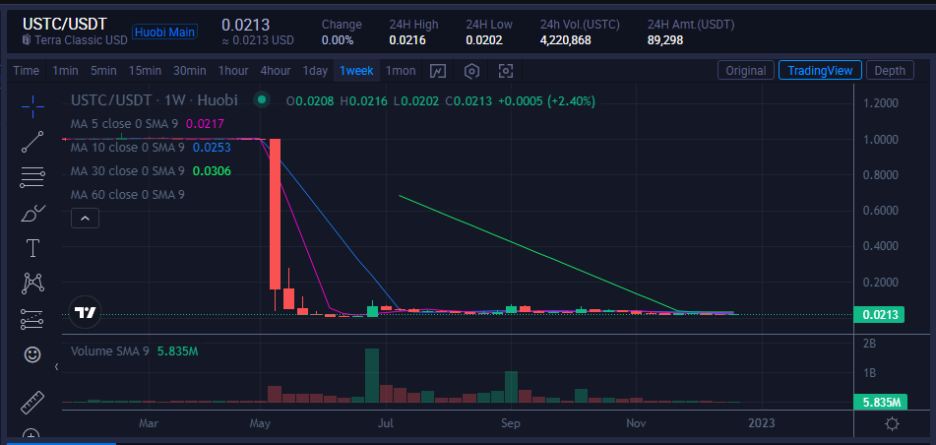Click the Huobi Main badge
The height and width of the screenshot is (445, 936).
point(165,32)
